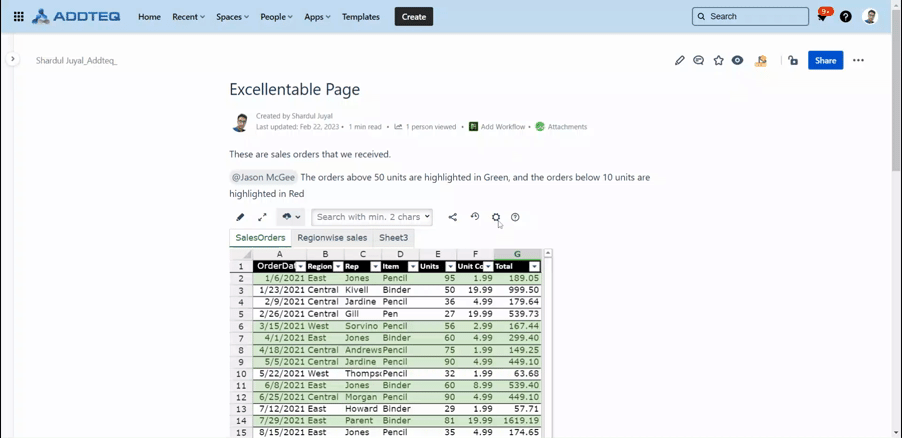
Task: Switch to the Sheet3 tab
Action: pyautogui.click(x=393, y=238)
